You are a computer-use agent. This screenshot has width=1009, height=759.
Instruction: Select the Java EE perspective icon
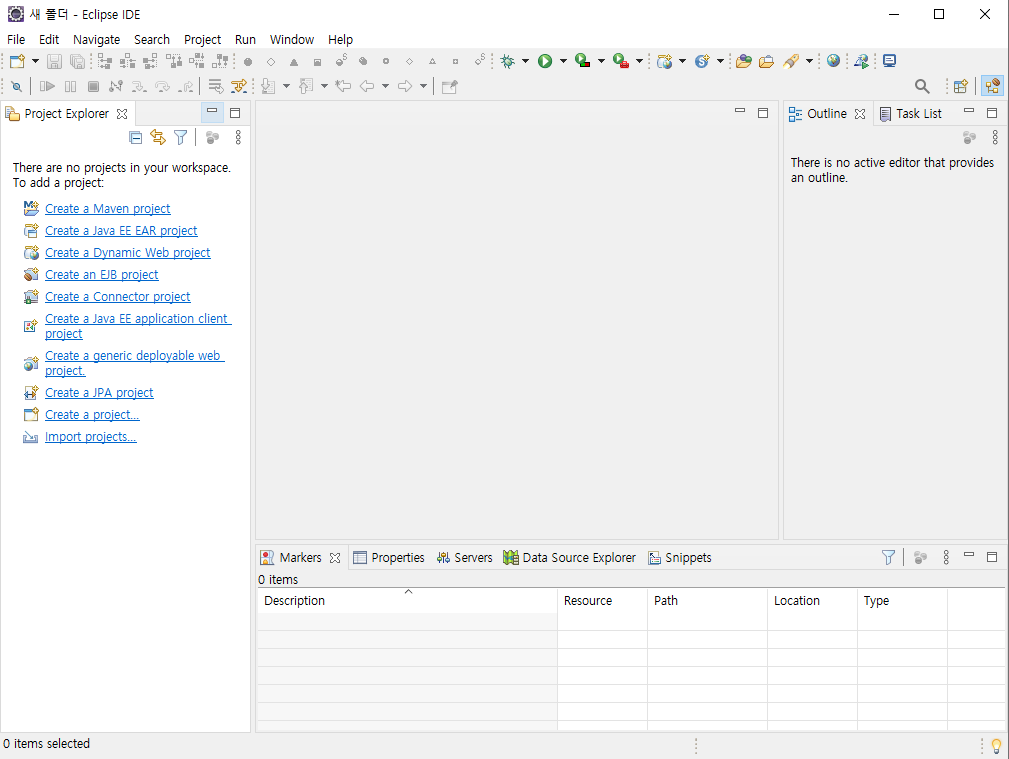992,86
